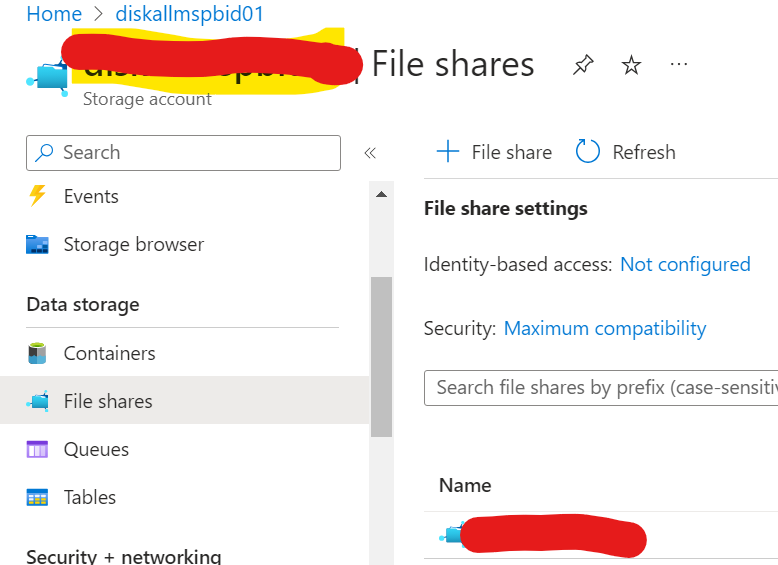
Task: Open Storage browser
Action: click(x=133, y=245)
